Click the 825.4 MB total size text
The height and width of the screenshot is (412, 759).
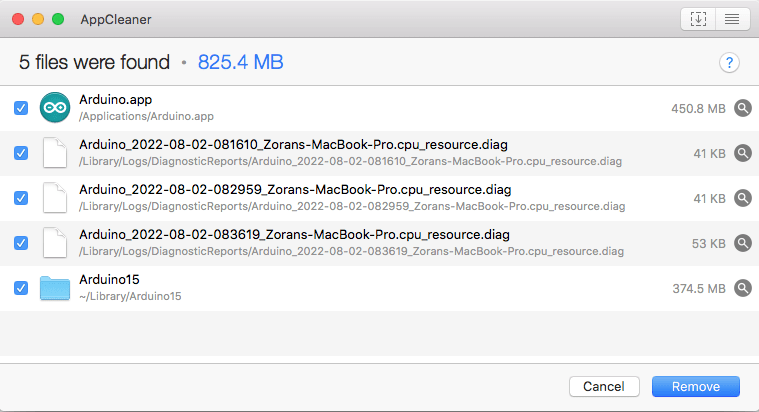241,62
